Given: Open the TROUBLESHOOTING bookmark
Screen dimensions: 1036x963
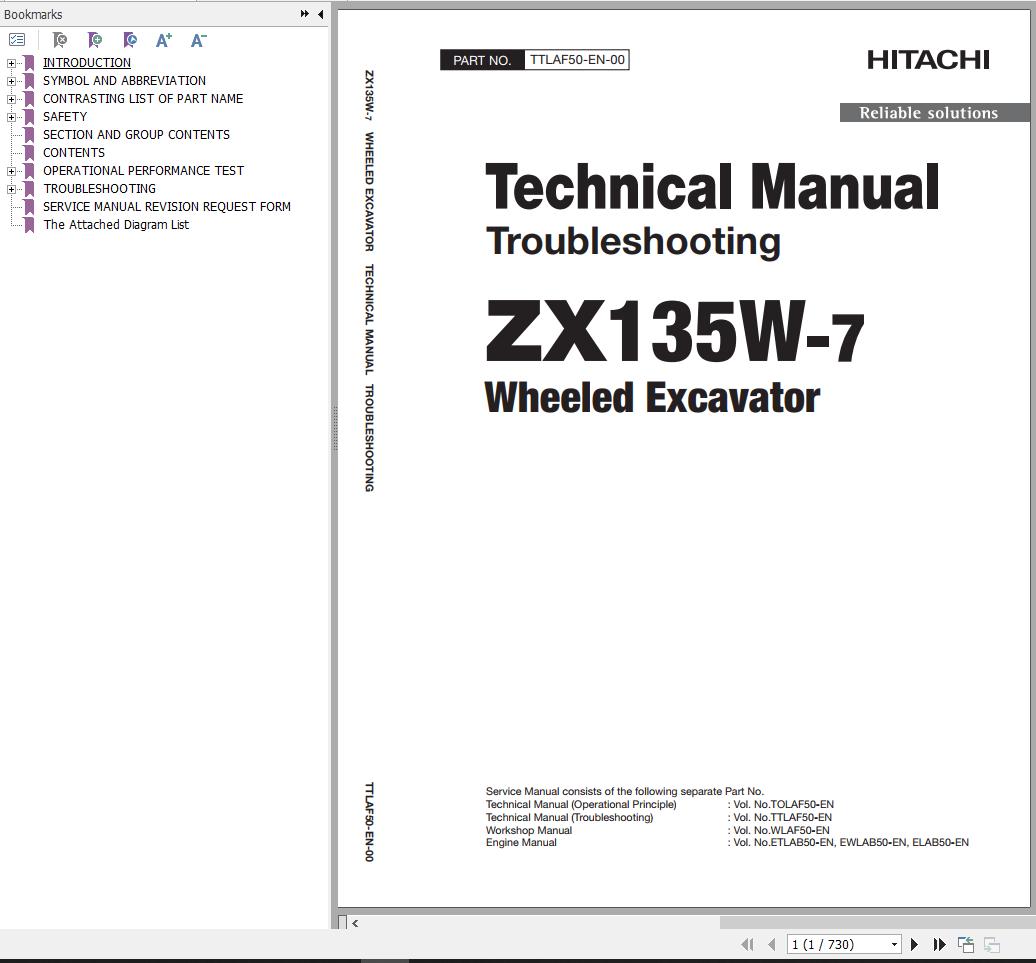Looking at the screenshot, I should (99, 189).
